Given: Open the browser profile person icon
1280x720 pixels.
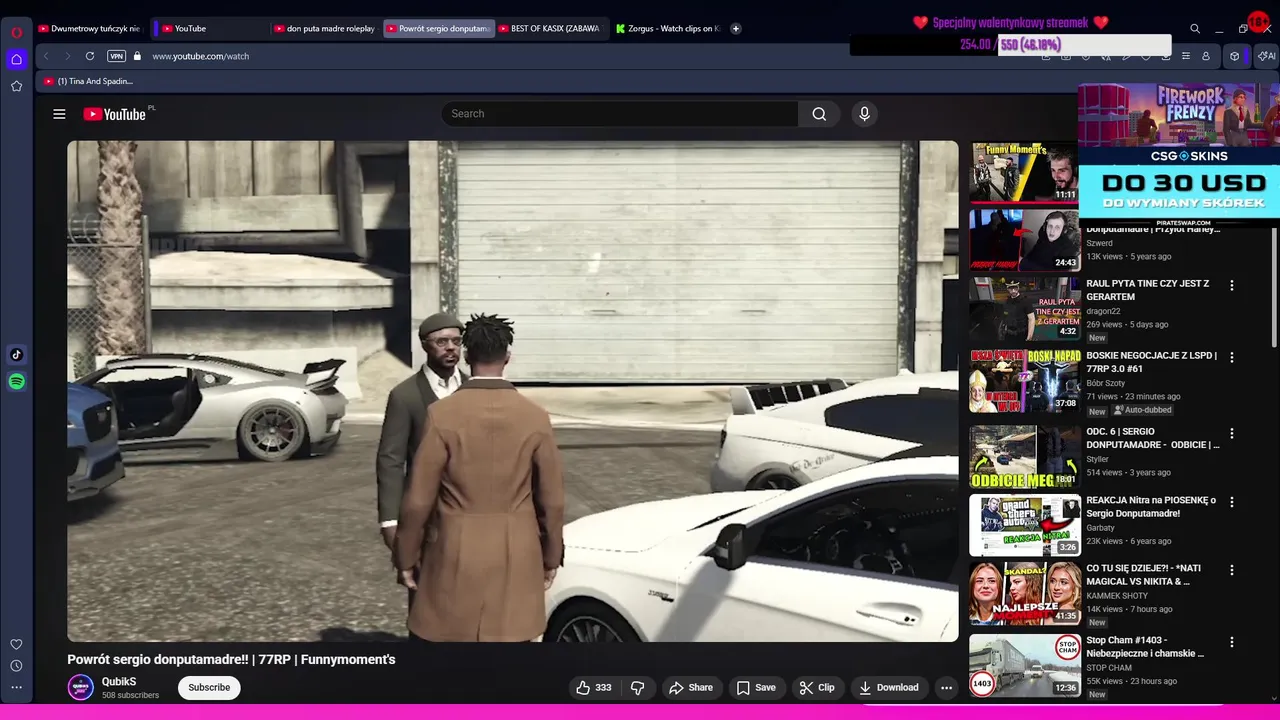Looking at the screenshot, I should [x=1206, y=56].
